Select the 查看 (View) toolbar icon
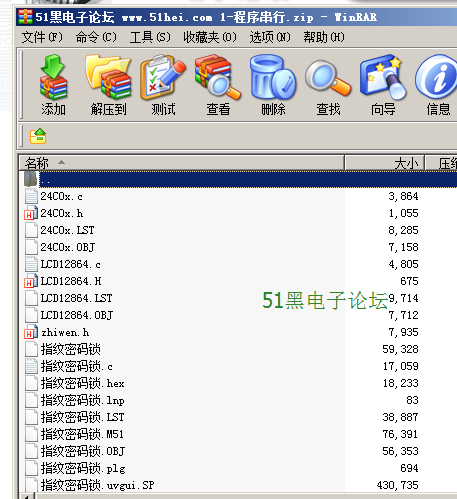The height and width of the screenshot is (499, 457). coord(218,85)
